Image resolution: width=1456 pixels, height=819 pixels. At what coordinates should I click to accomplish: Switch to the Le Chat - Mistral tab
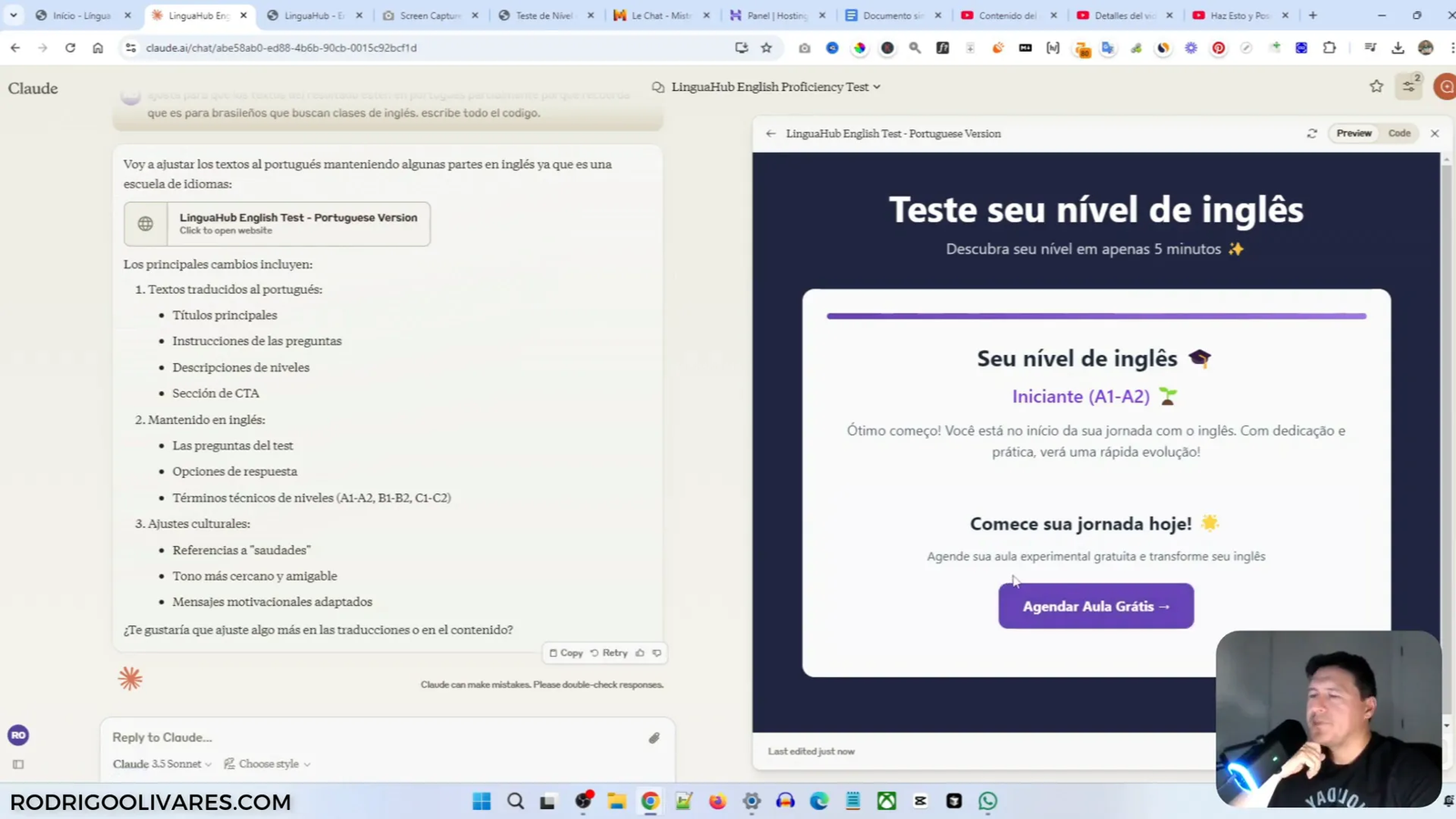click(662, 15)
